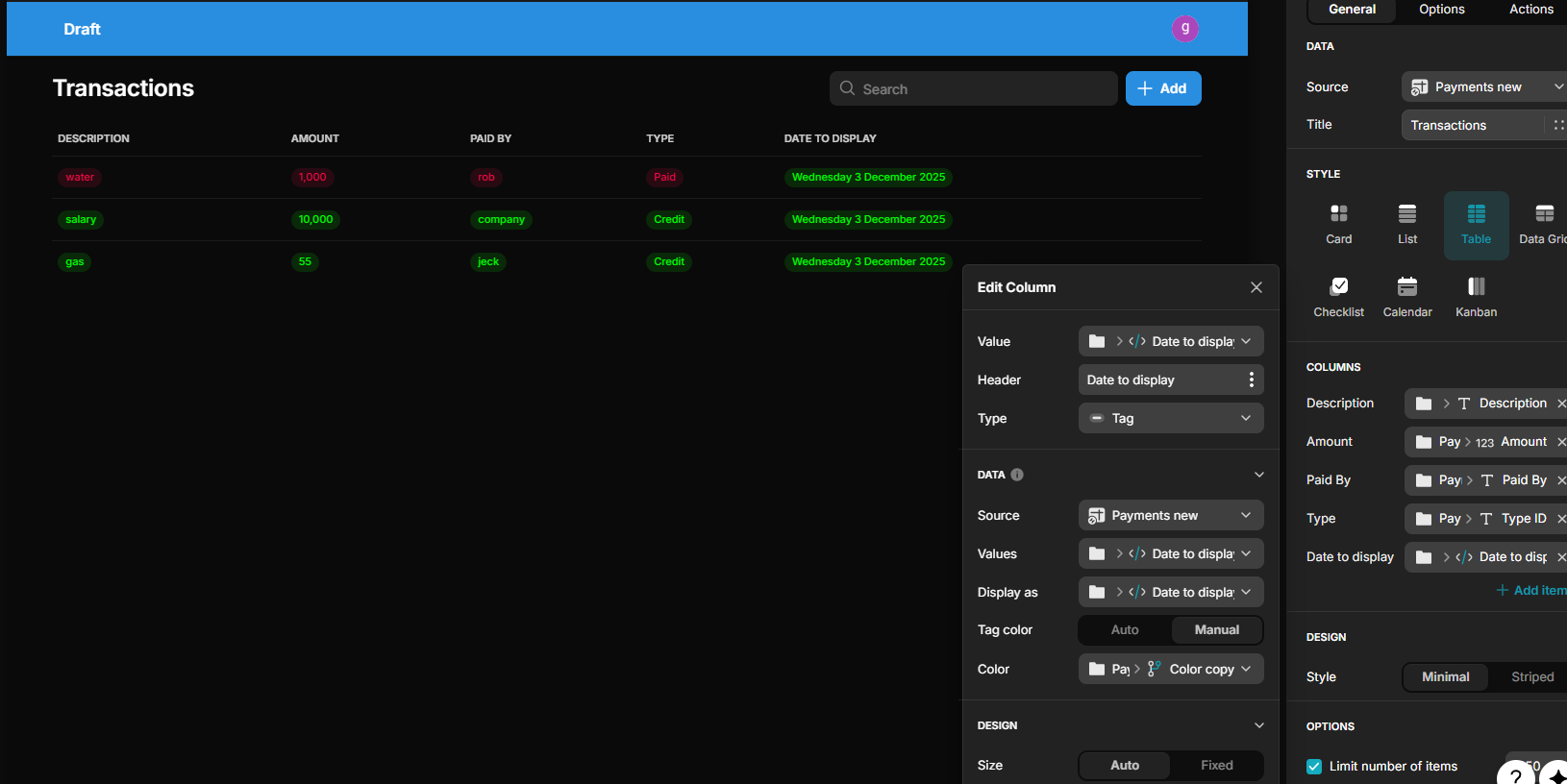
Task: Set column Size to Auto
Action: click(x=1125, y=766)
